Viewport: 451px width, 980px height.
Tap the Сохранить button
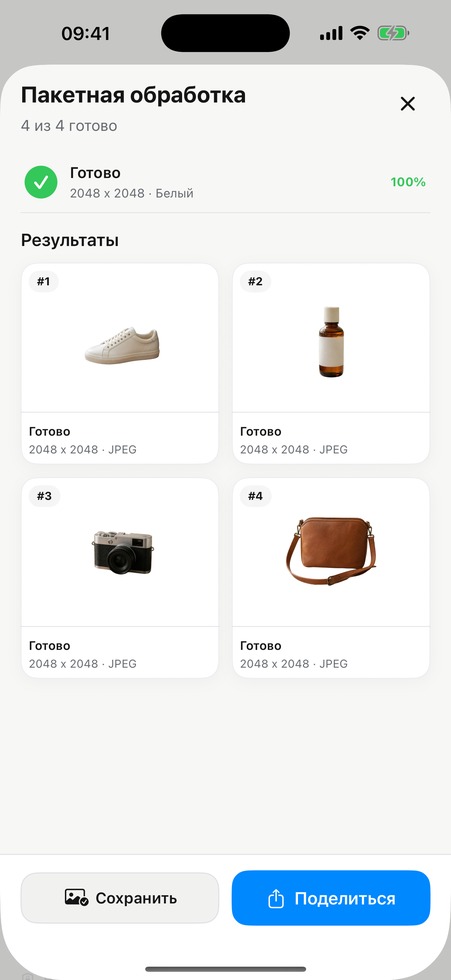(x=120, y=898)
